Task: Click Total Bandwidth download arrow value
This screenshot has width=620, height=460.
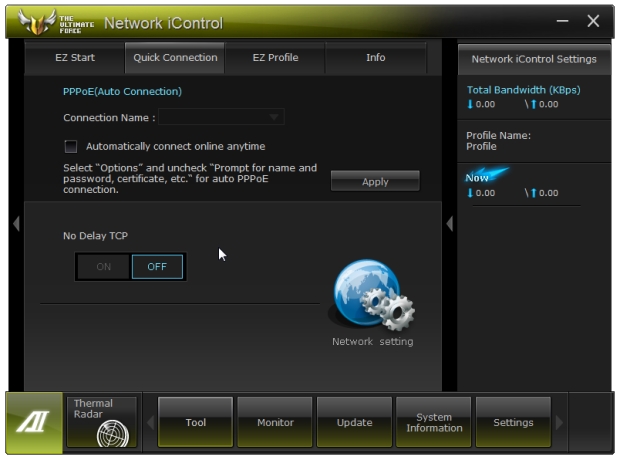Action: click(481, 104)
